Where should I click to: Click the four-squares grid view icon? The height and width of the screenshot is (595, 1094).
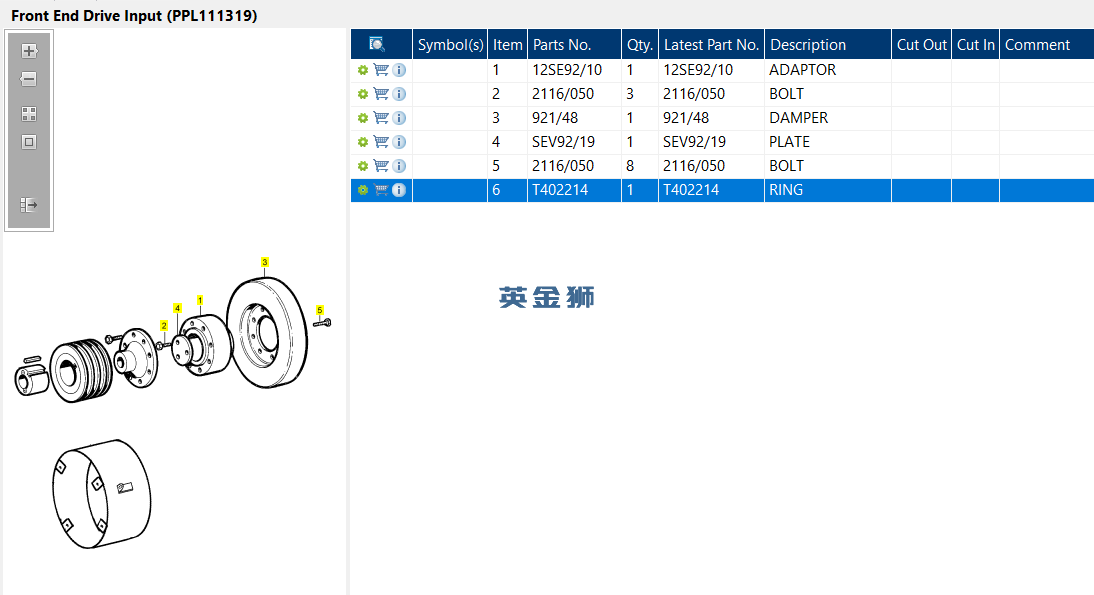pyautogui.click(x=29, y=114)
